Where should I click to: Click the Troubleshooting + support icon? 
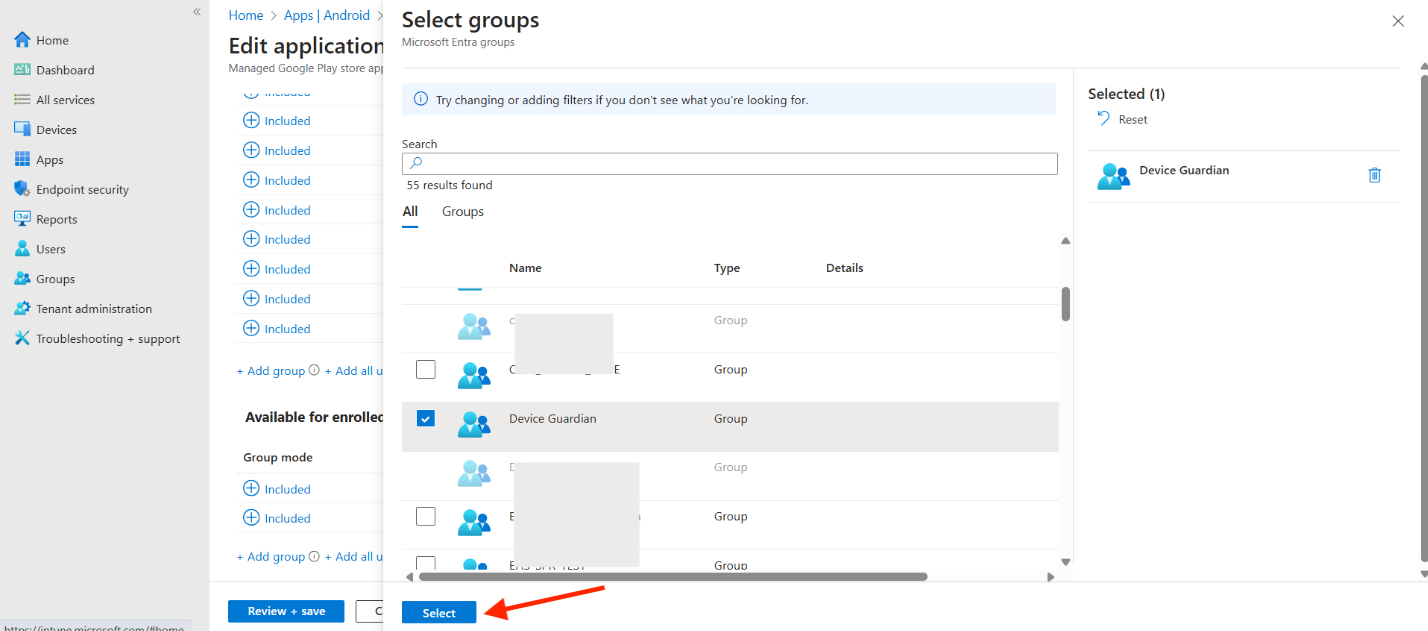22,338
